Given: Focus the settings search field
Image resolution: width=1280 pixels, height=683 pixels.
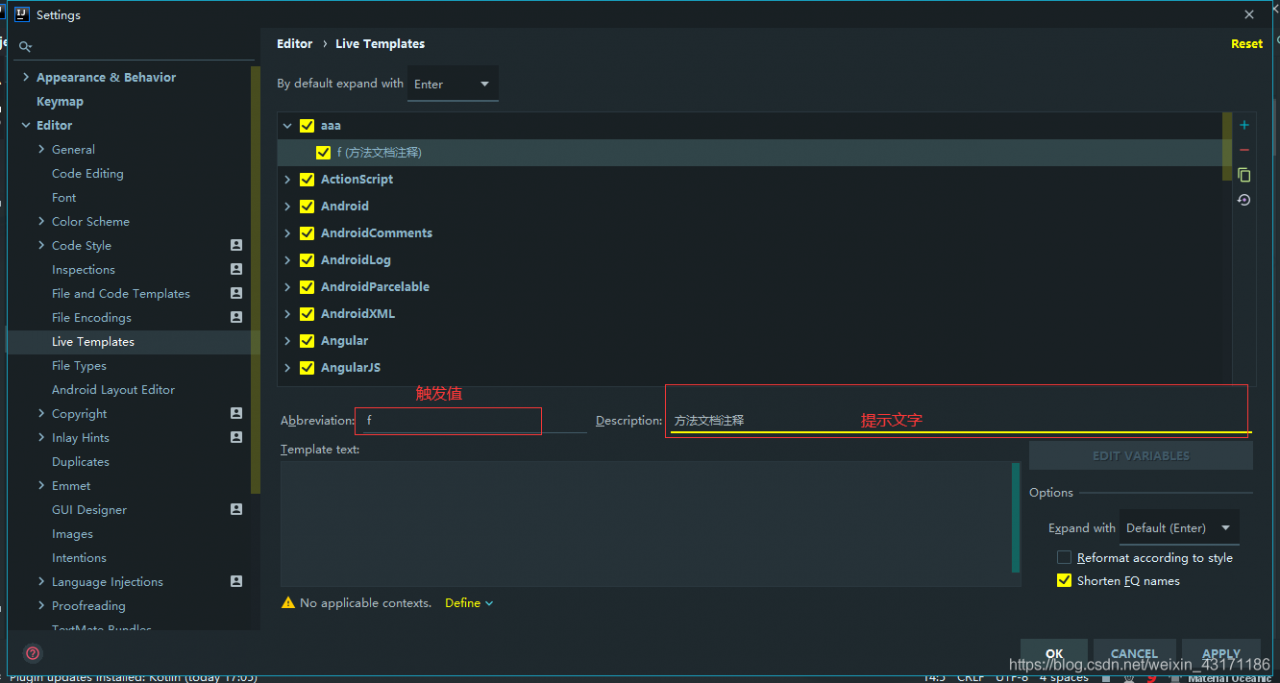Looking at the screenshot, I should [x=135, y=46].
